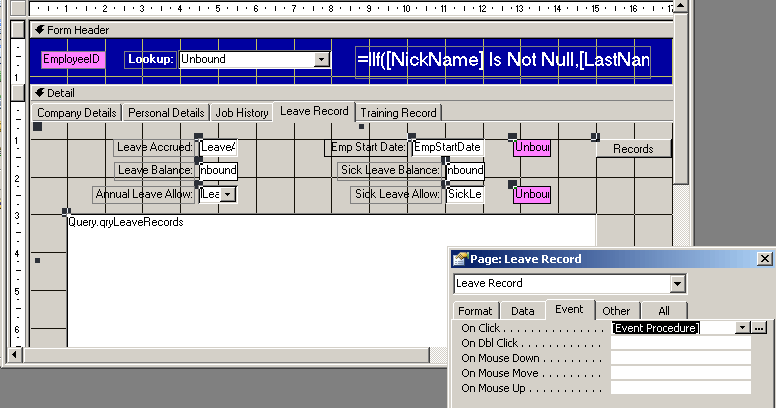Click the Records button
776x408 pixels.
pos(633,149)
